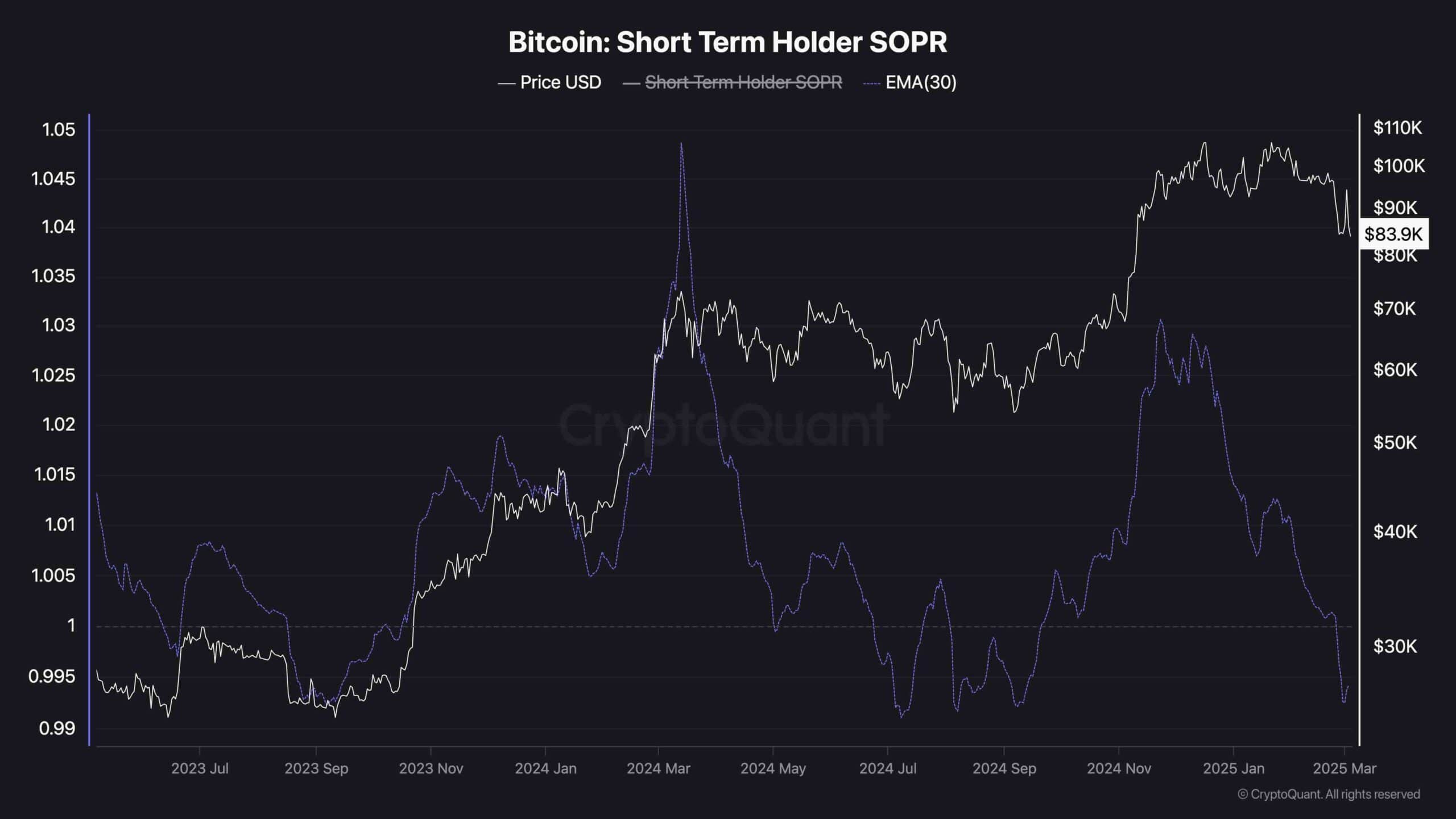Click the $110K right axis label

1397,127
